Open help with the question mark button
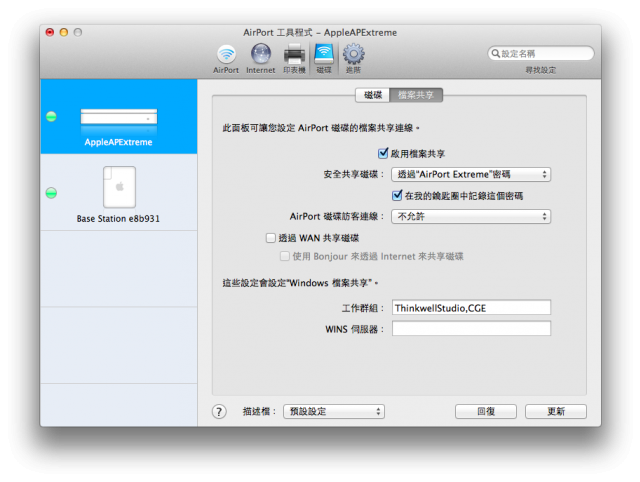The width and height of the screenshot is (640, 482). pyautogui.click(x=219, y=411)
